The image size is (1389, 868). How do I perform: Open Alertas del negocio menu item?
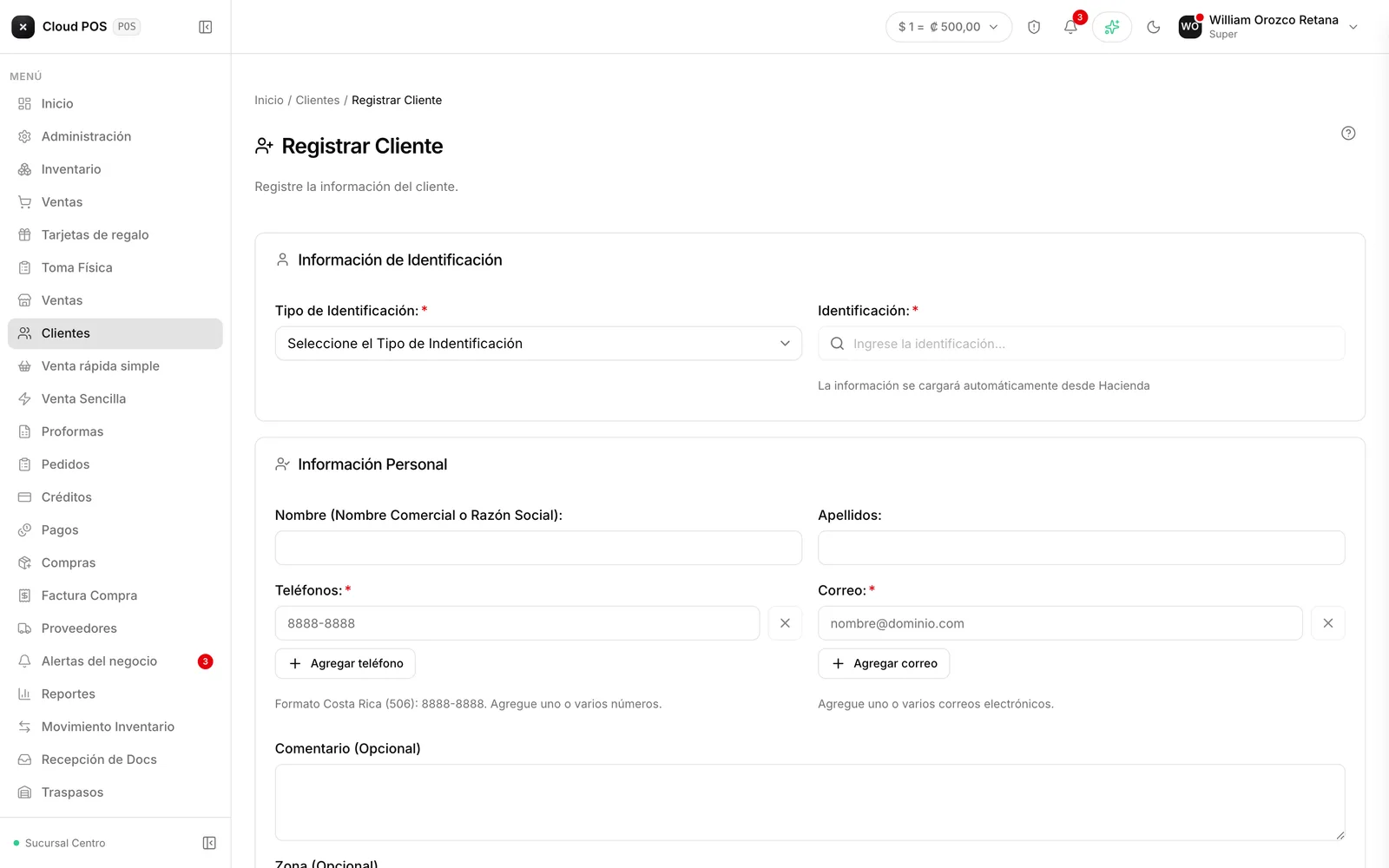[115, 661]
